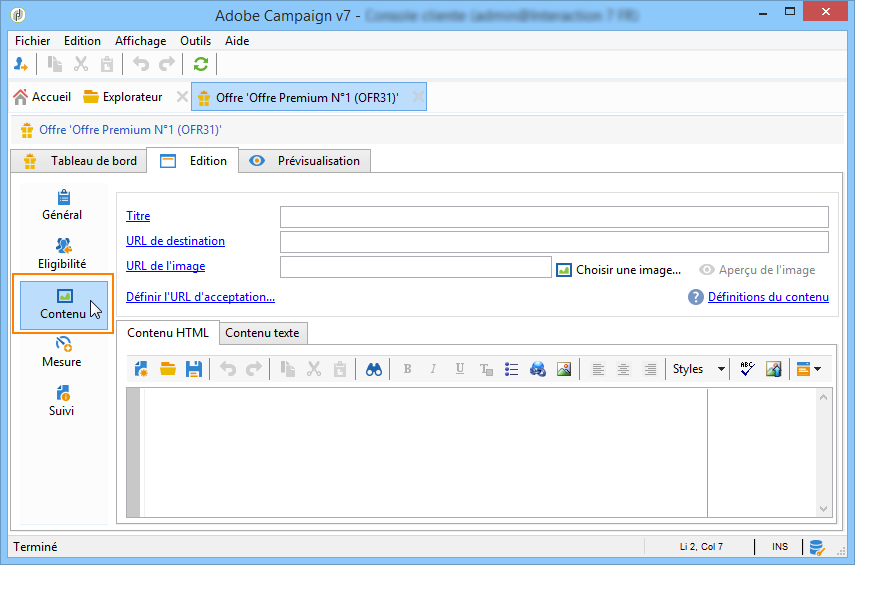Click the spell check ABC icon
Image resolution: width=884 pixels, height=598 pixels.
pos(748,369)
